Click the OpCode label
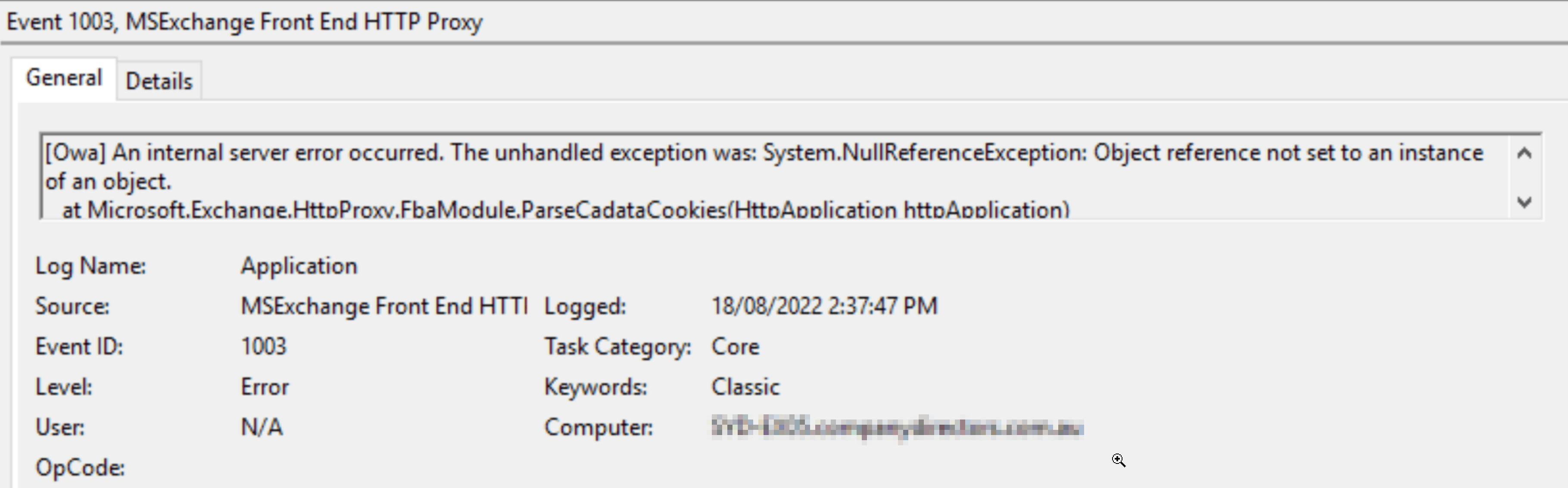Viewport: 1568px width, 488px height. pyautogui.click(x=80, y=467)
